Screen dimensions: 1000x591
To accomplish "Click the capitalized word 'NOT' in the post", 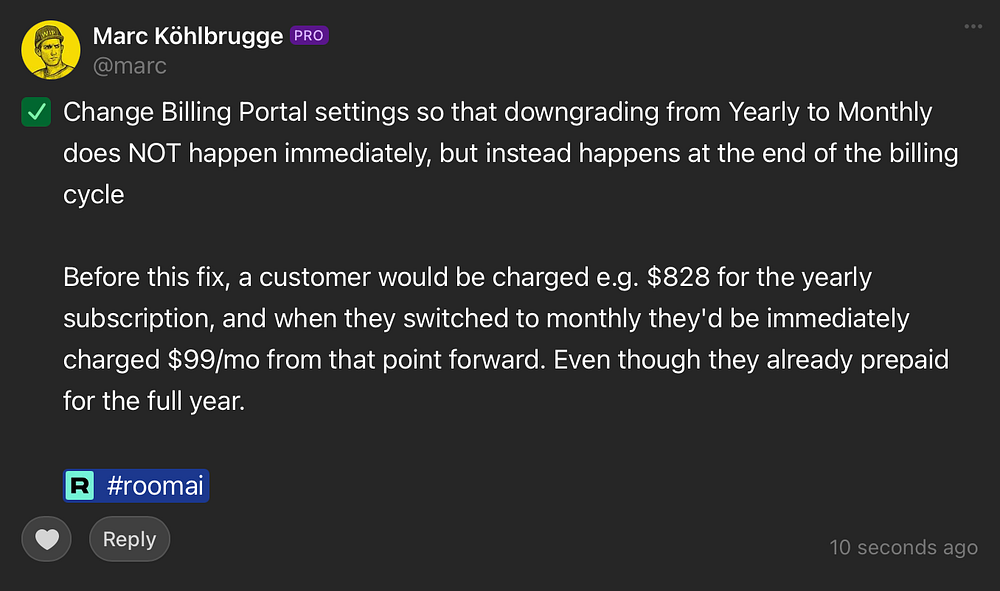I will click(x=154, y=154).
